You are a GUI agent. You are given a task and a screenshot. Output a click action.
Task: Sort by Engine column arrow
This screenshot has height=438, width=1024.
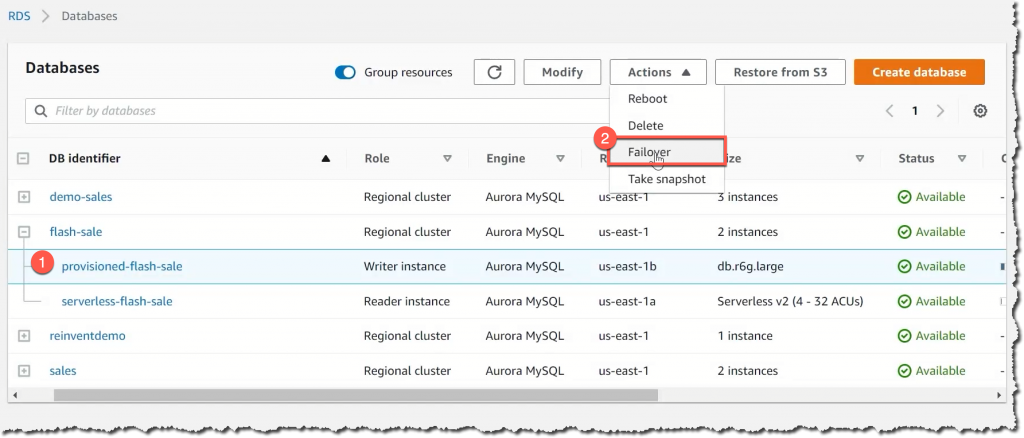point(560,159)
